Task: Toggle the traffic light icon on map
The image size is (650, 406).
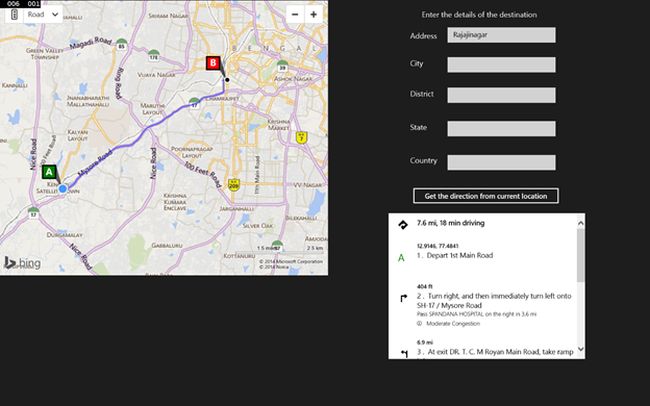Action: 14,15
